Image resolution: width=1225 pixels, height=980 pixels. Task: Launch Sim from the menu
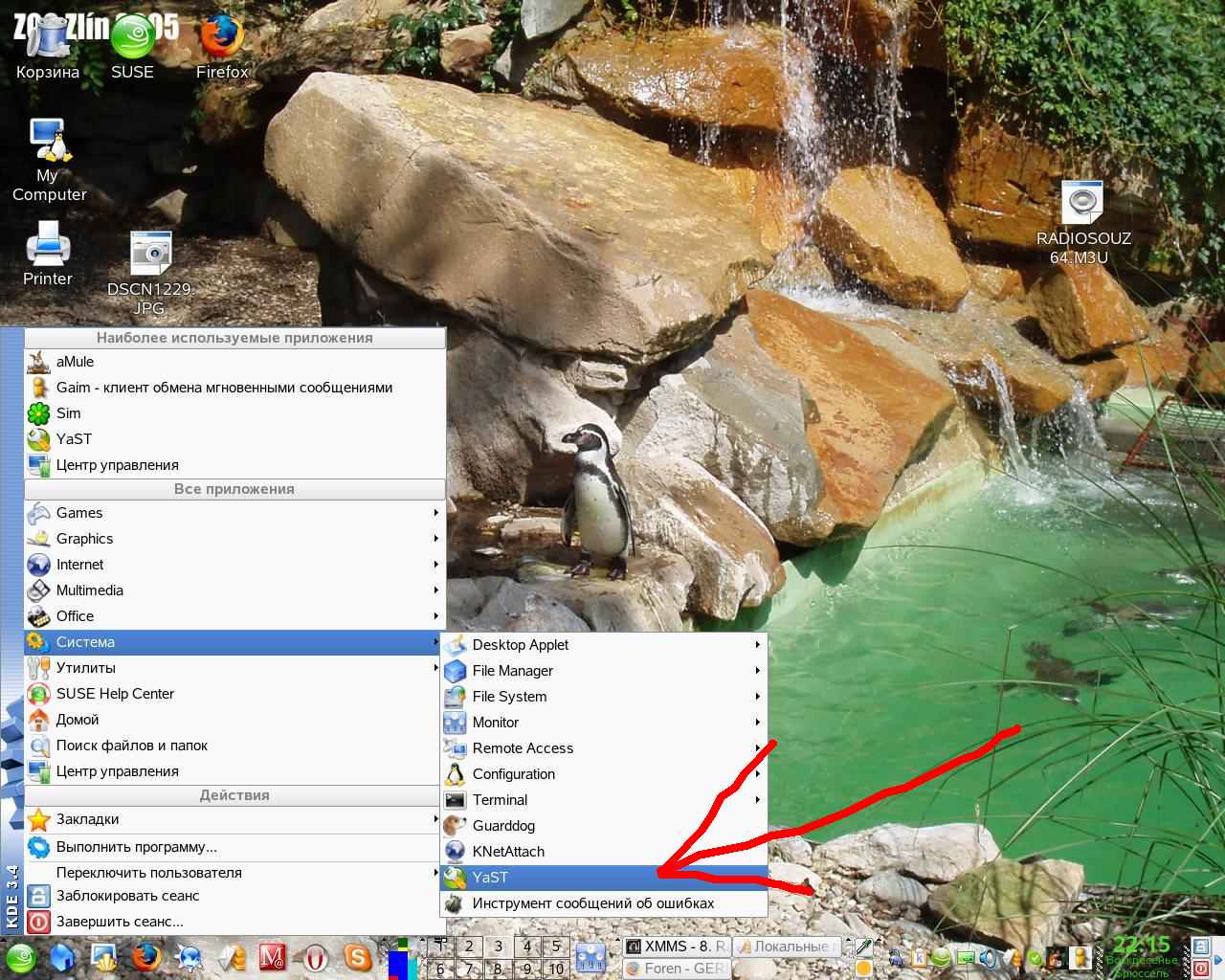pyautogui.click(x=234, y=413)
